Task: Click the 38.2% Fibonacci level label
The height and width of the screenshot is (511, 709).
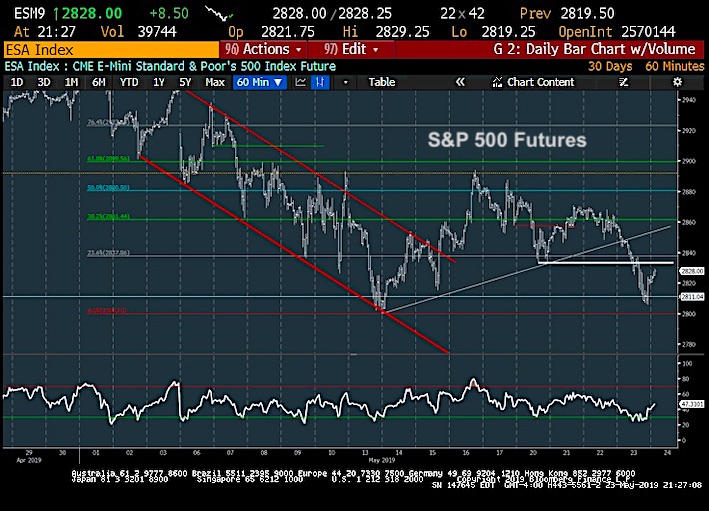Action: (x=108, y=217)
